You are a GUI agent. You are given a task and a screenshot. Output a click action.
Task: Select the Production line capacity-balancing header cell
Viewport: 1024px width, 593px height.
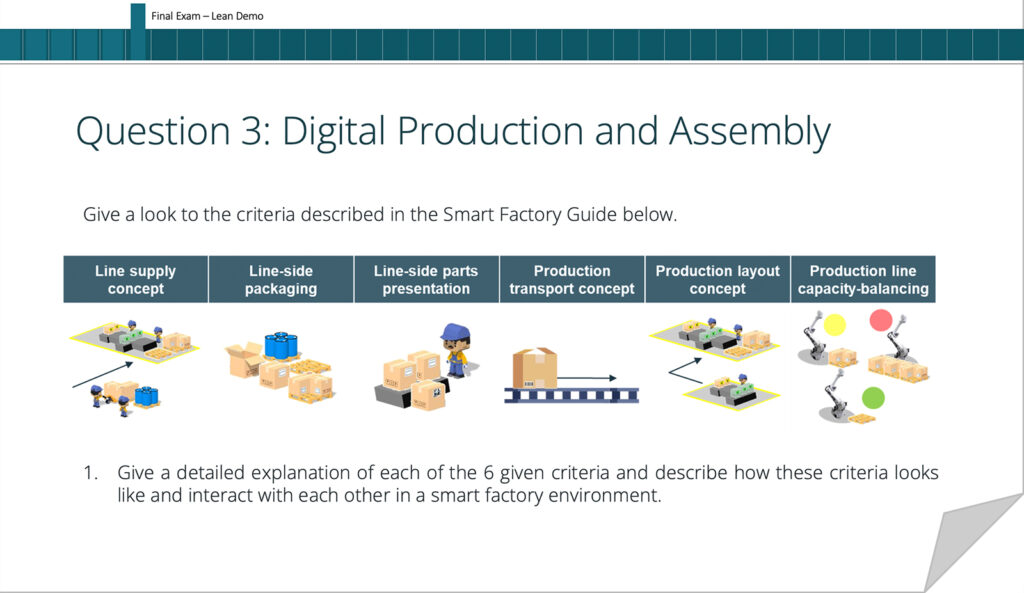coord(863,280)
